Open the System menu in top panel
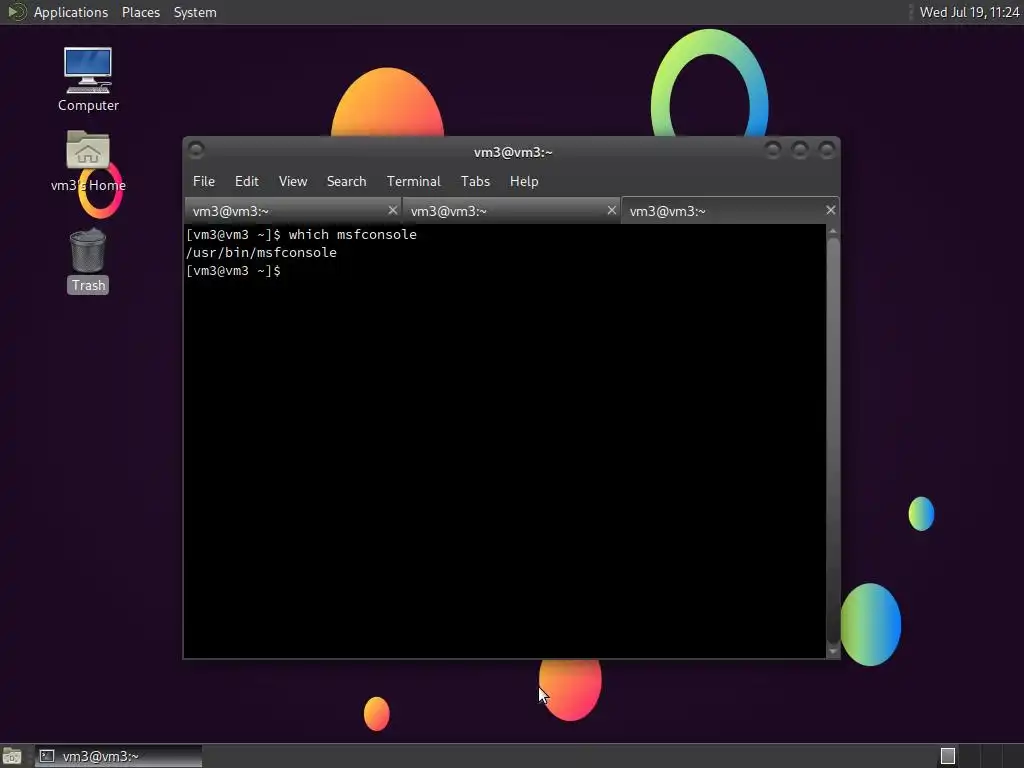This screenshot has height=768, width=1024. click(195, 12)
